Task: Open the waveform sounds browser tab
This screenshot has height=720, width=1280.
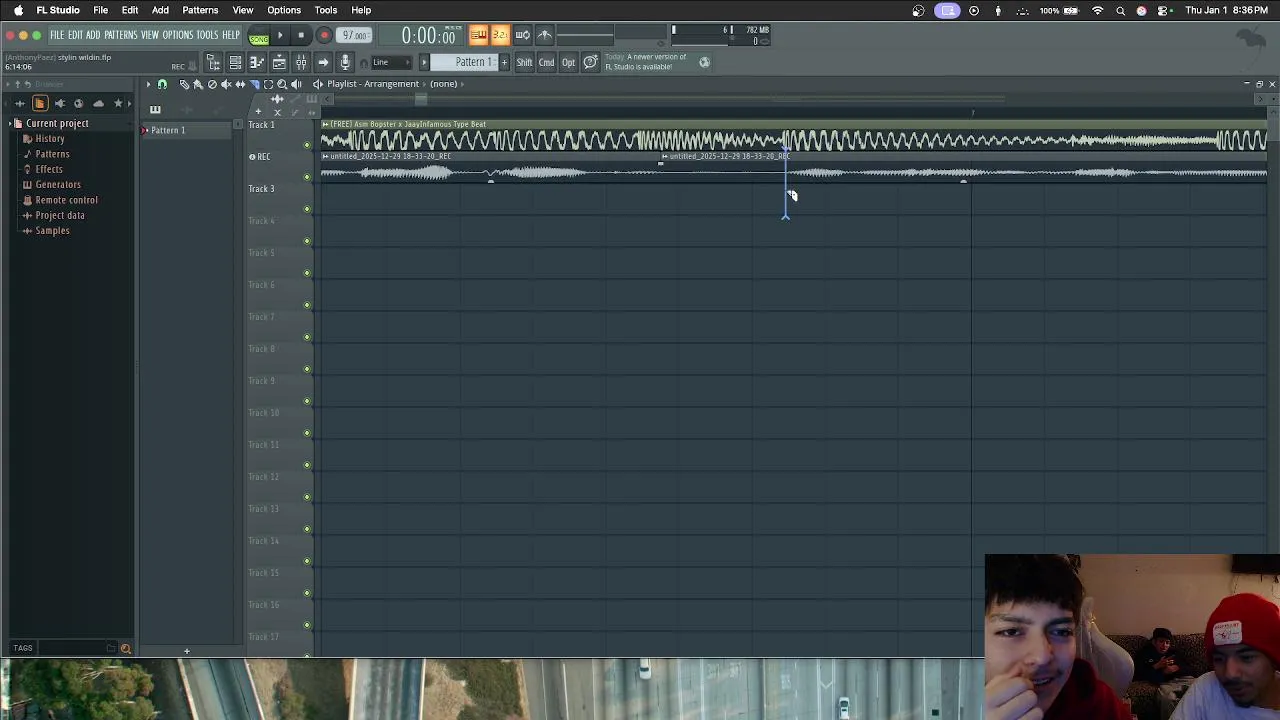Action: (x=20, y=104)
